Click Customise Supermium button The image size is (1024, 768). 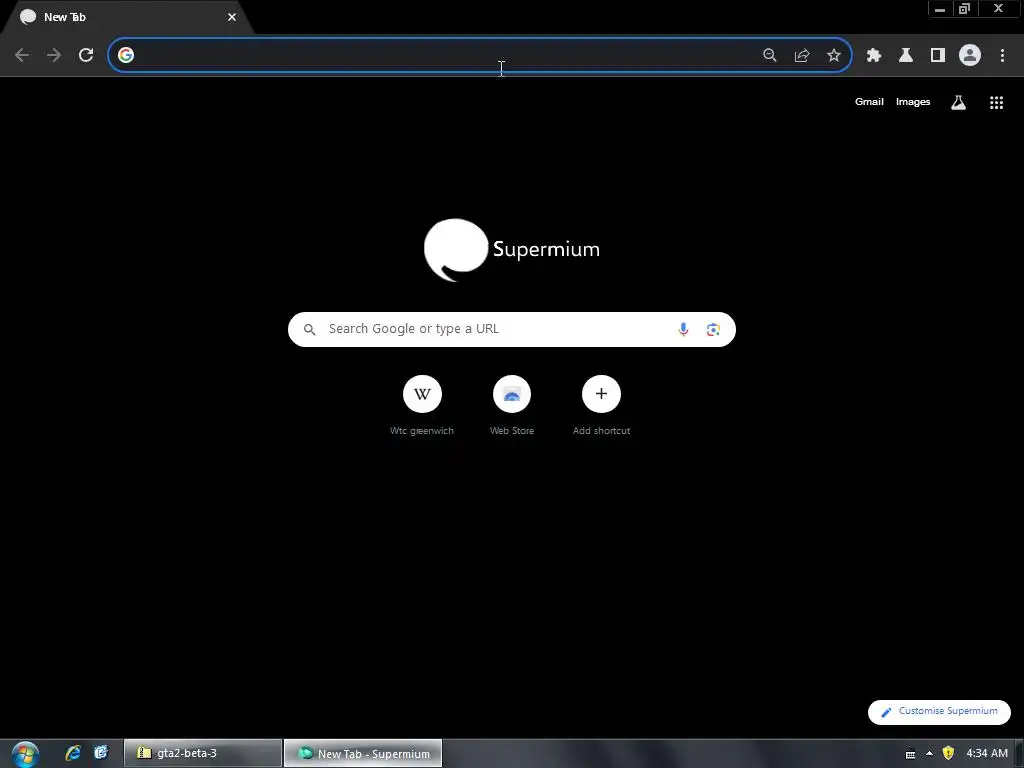pos(939,712)
